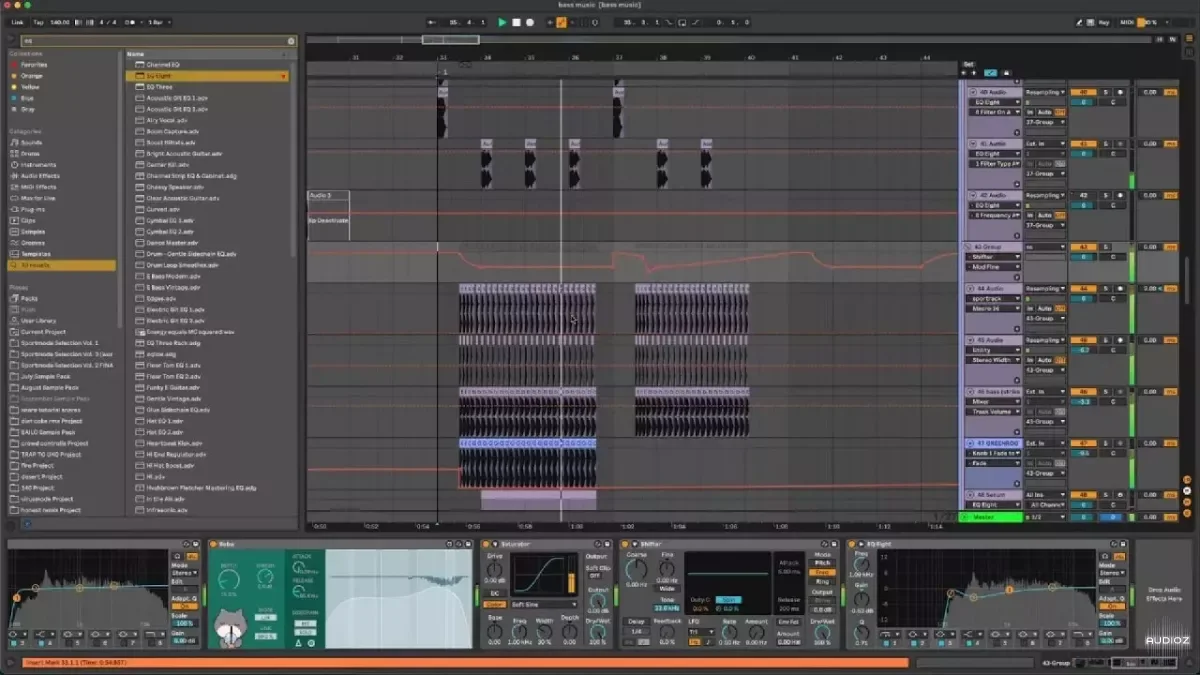Select All results in the browser
The height and width of the screenshot is (675, 1200).
coord(62,265)
